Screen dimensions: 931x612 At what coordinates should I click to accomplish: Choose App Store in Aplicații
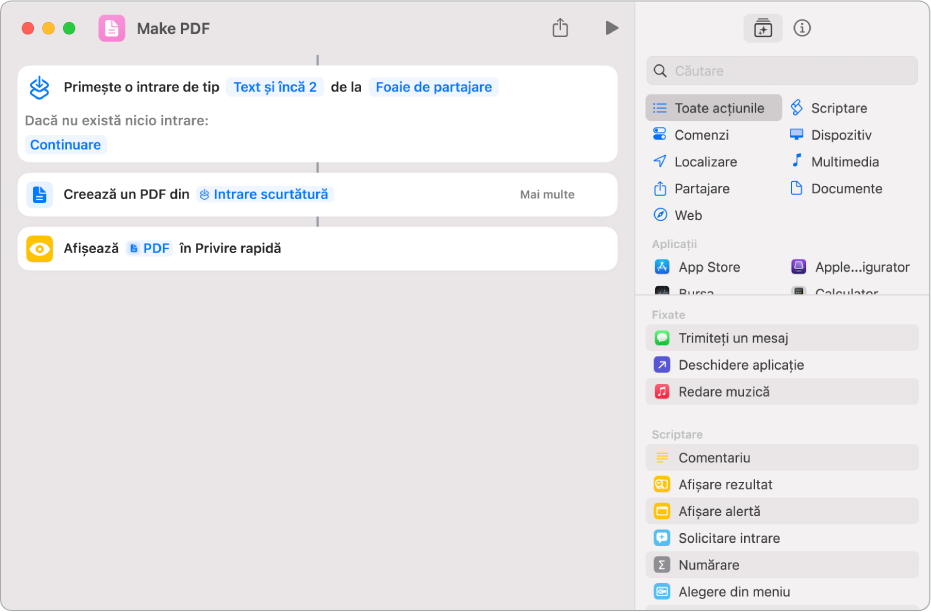[x=697, y=267]
